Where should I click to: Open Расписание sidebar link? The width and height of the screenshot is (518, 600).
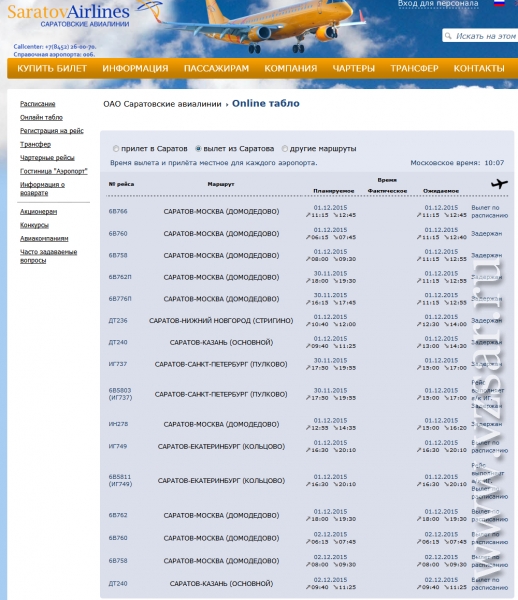click(x=37, y=104)
